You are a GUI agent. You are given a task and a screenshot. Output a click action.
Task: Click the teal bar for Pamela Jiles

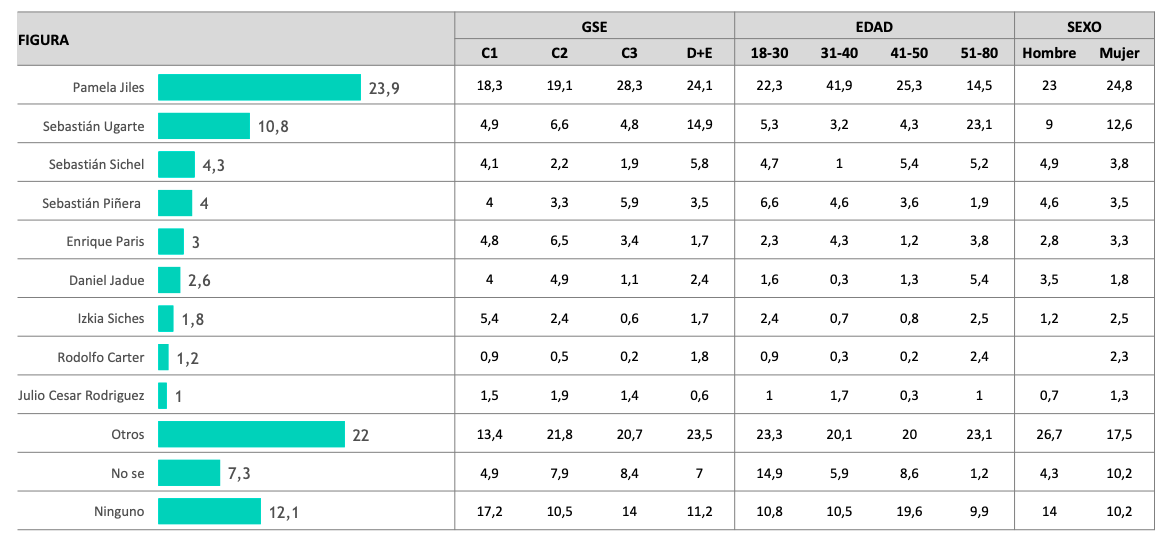click(x=259, y=87)
